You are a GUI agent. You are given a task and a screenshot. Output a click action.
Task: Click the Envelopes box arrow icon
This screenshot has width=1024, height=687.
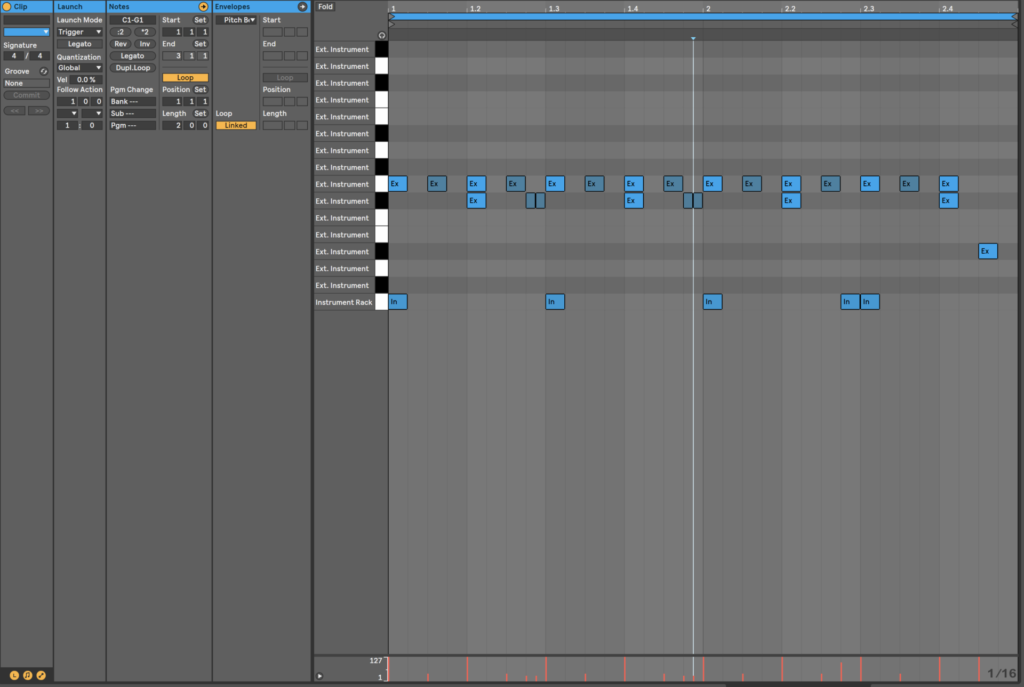click(303, 7)
